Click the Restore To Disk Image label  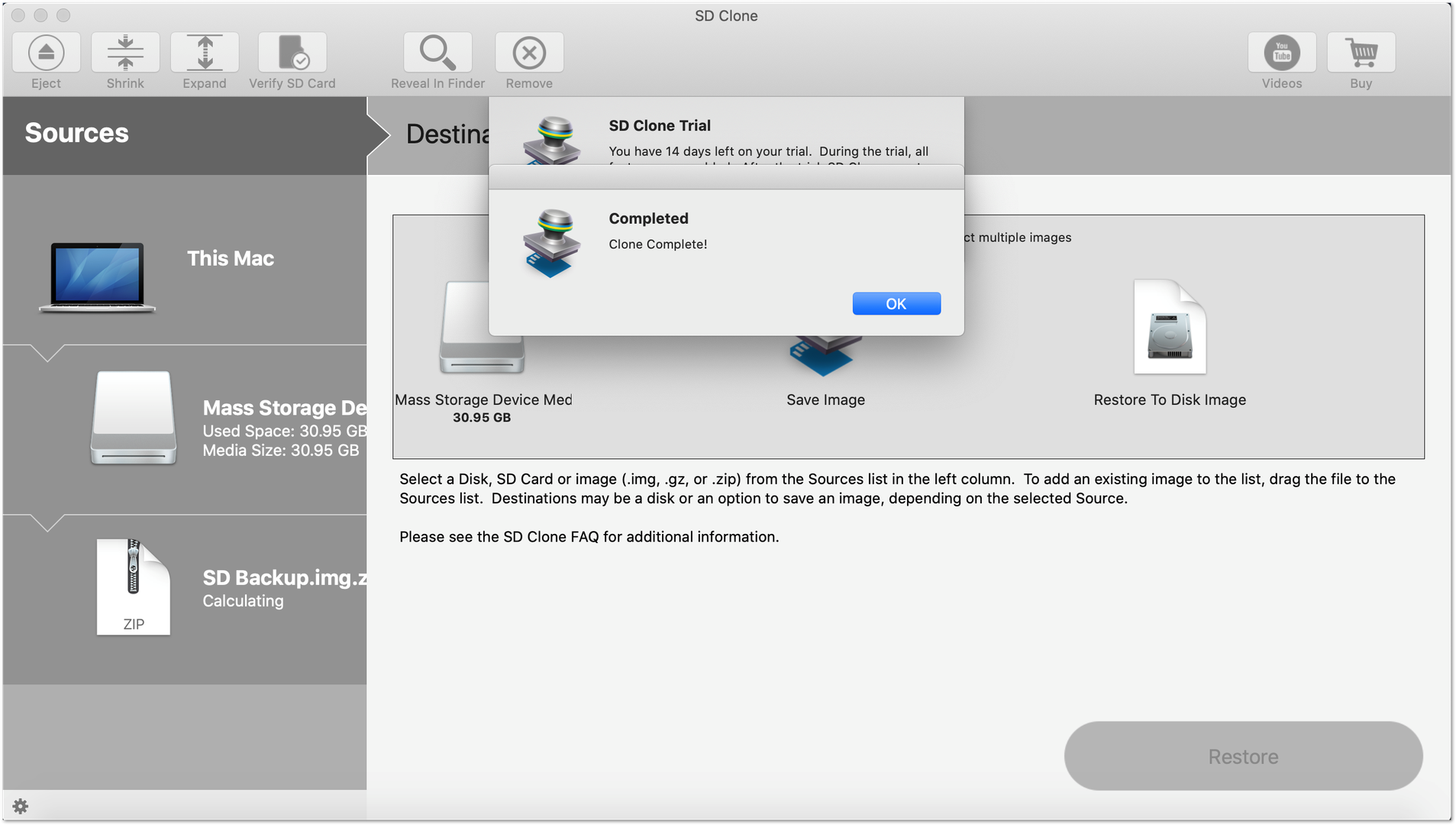pos(1170,400)
